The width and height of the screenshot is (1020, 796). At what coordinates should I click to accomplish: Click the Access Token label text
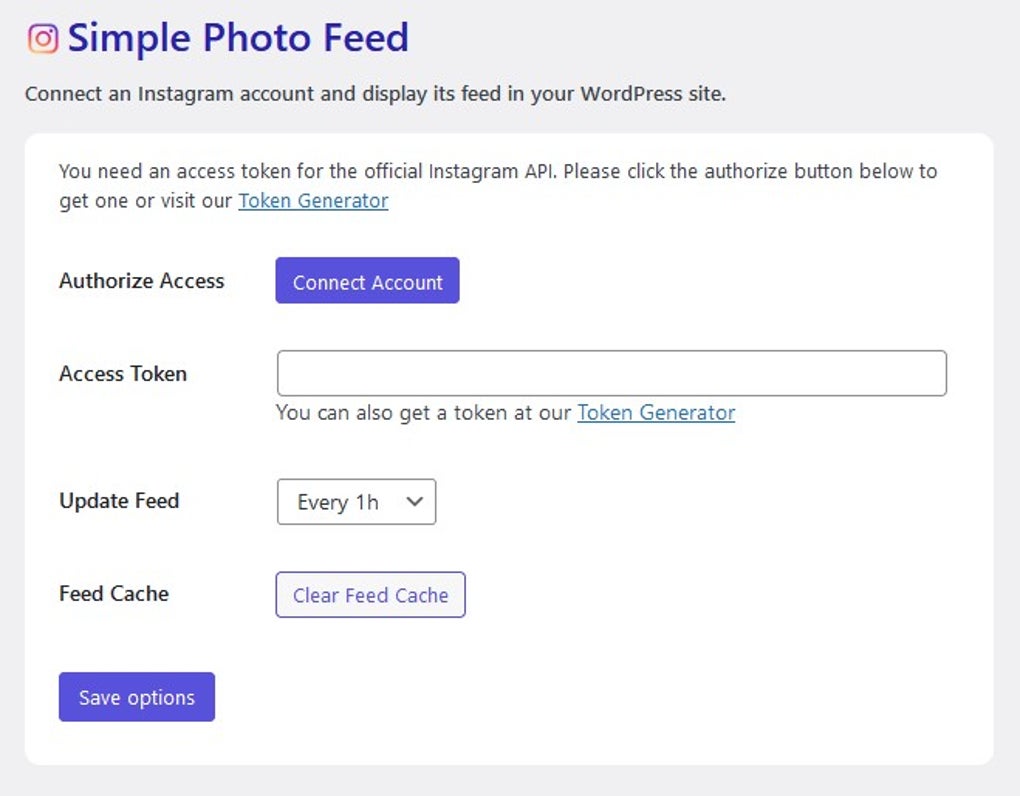click(x=122, y=373)
